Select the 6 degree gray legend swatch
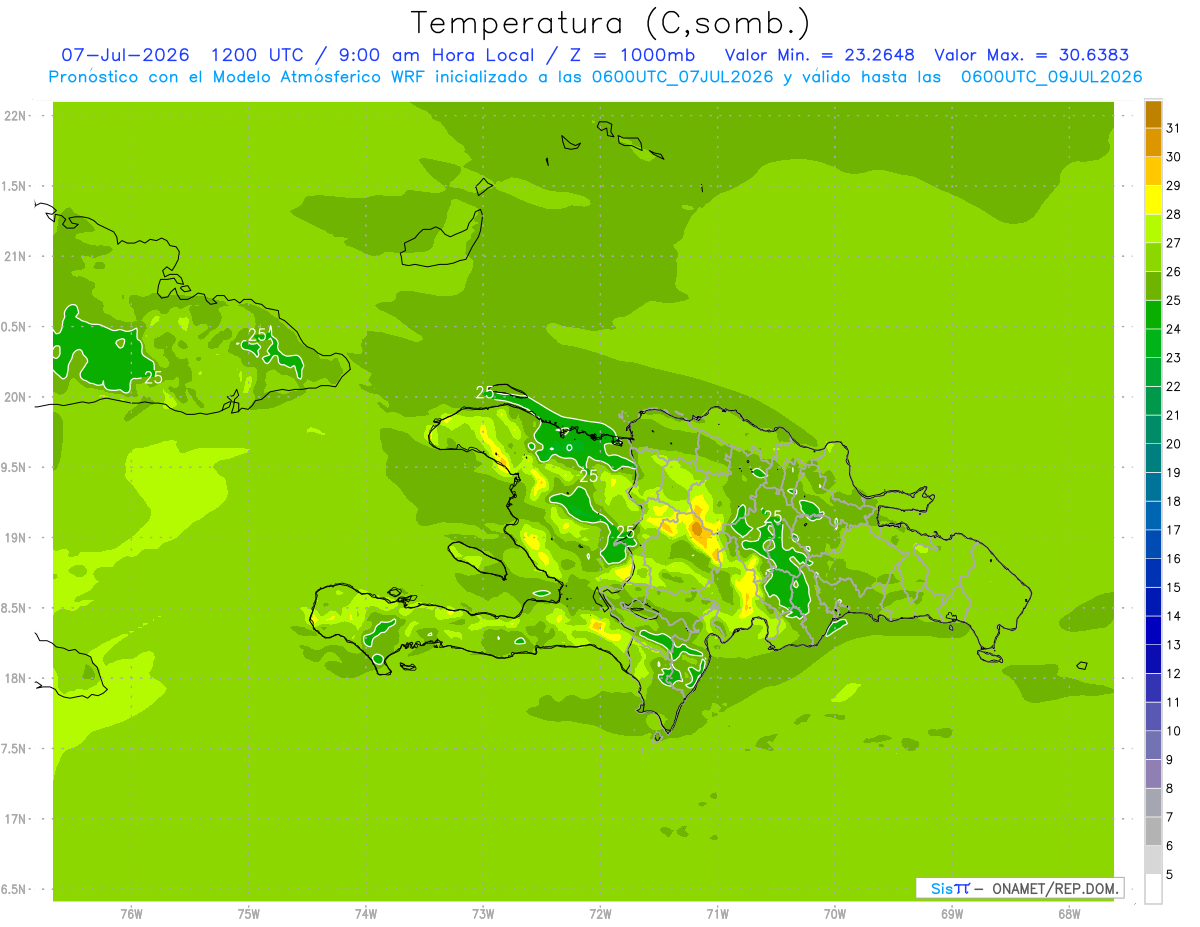 pos(1153,832)
